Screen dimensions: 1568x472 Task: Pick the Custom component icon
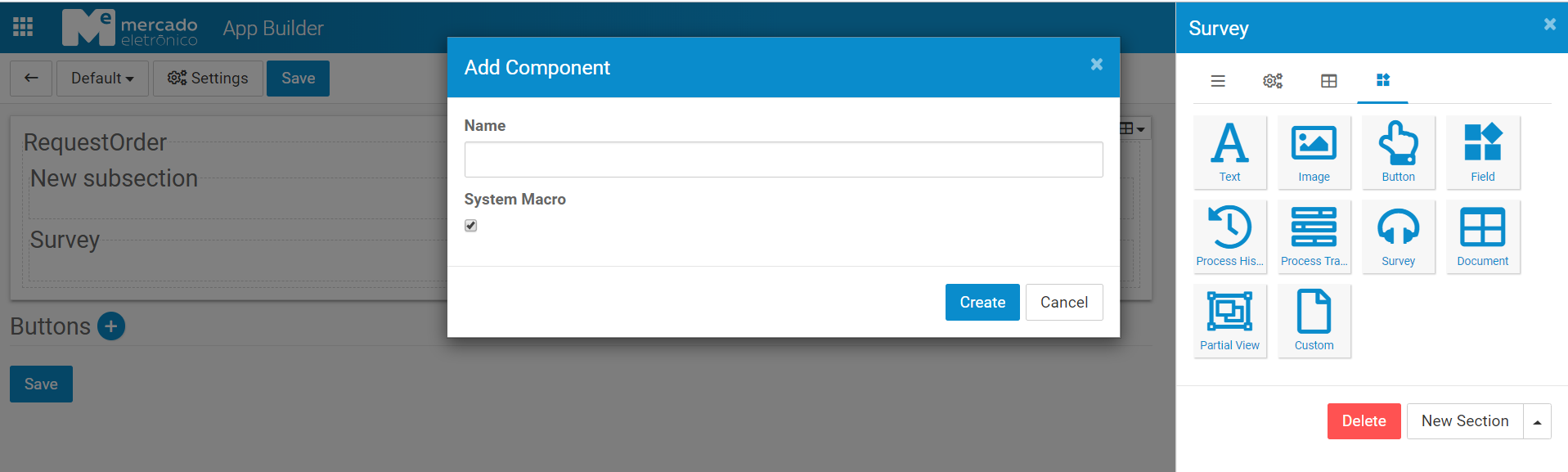1314,321
